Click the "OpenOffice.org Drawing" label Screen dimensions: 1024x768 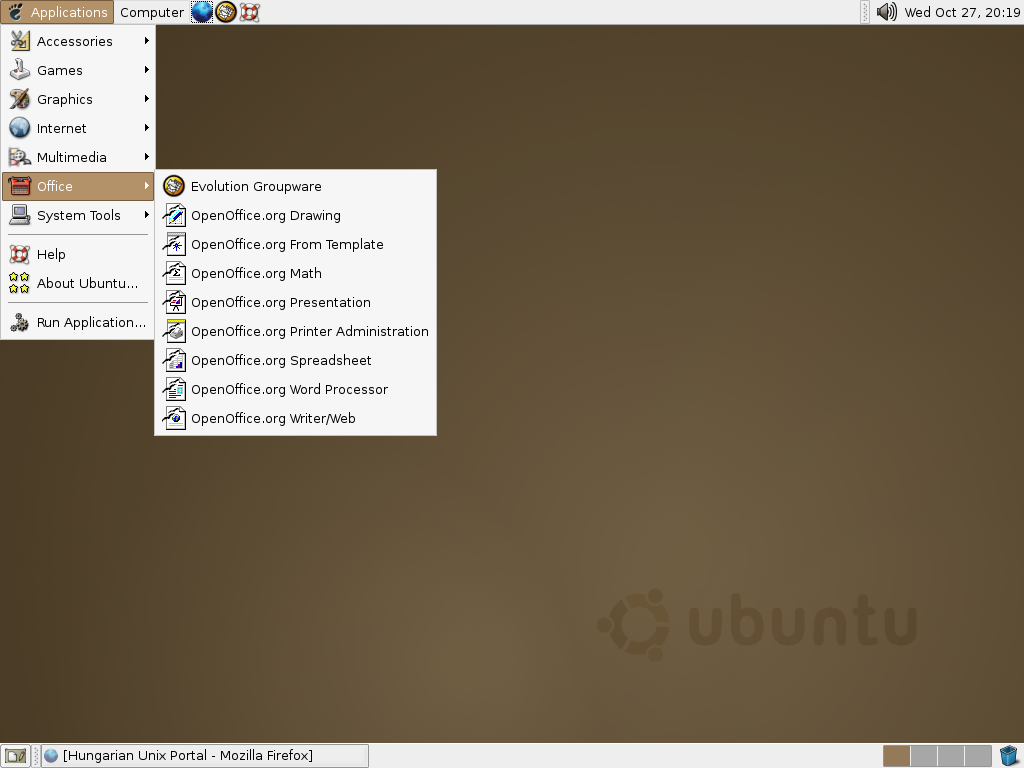tap(266, 216)
